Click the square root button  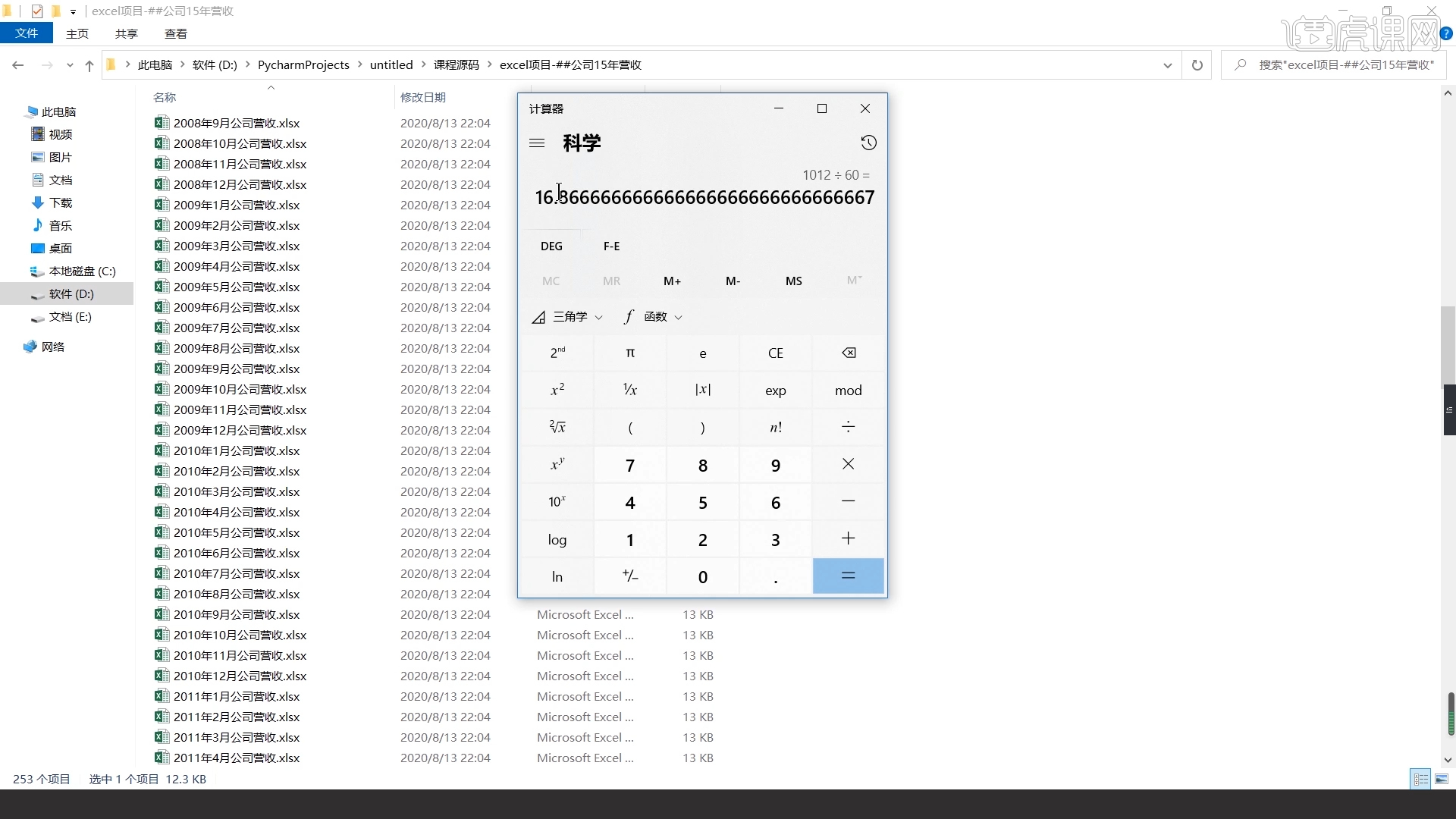point(557,428)
